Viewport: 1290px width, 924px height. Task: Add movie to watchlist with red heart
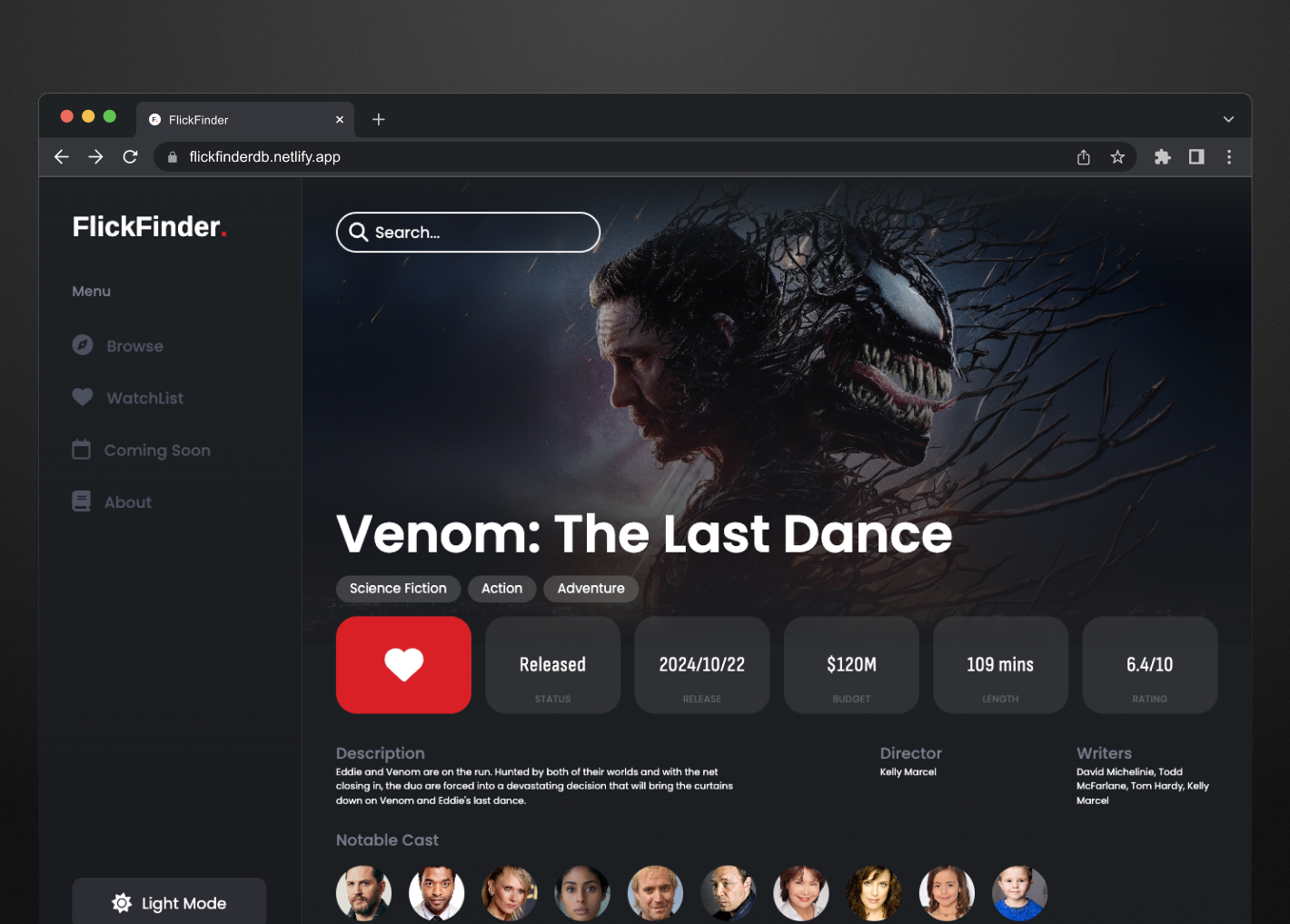tap(403, 665)
